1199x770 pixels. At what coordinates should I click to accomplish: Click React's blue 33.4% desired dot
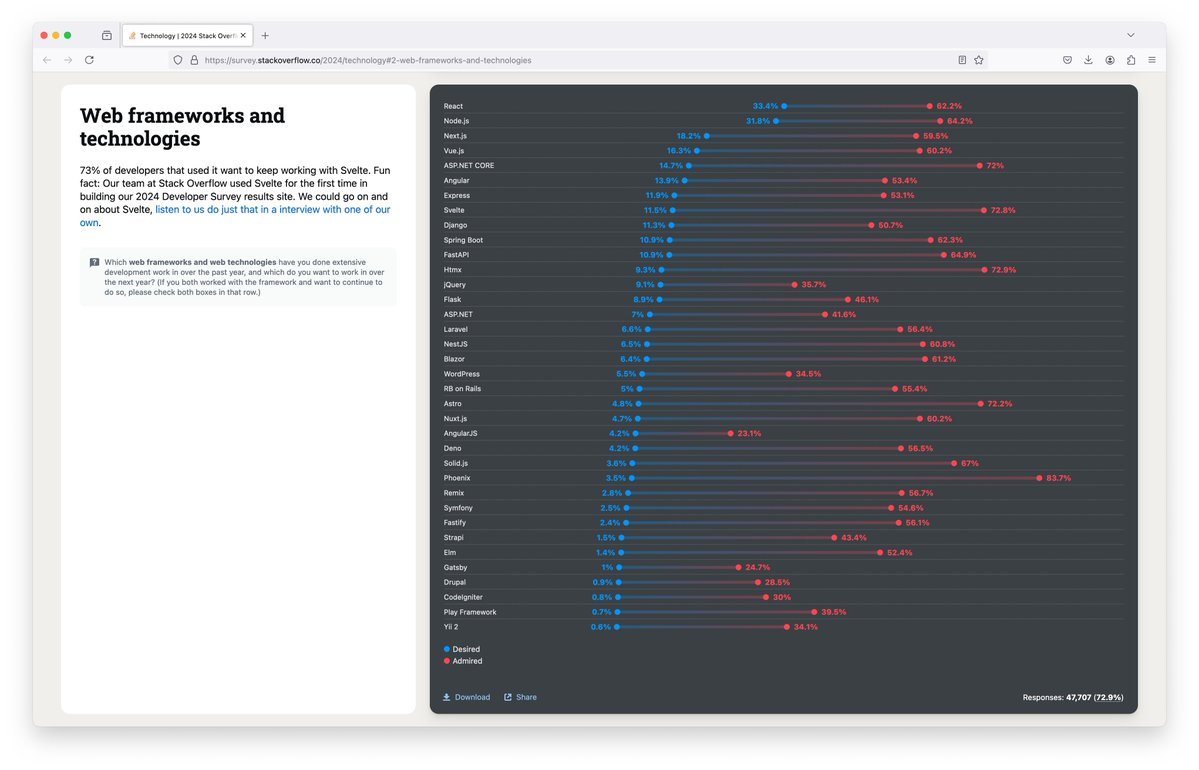[785, 106]
